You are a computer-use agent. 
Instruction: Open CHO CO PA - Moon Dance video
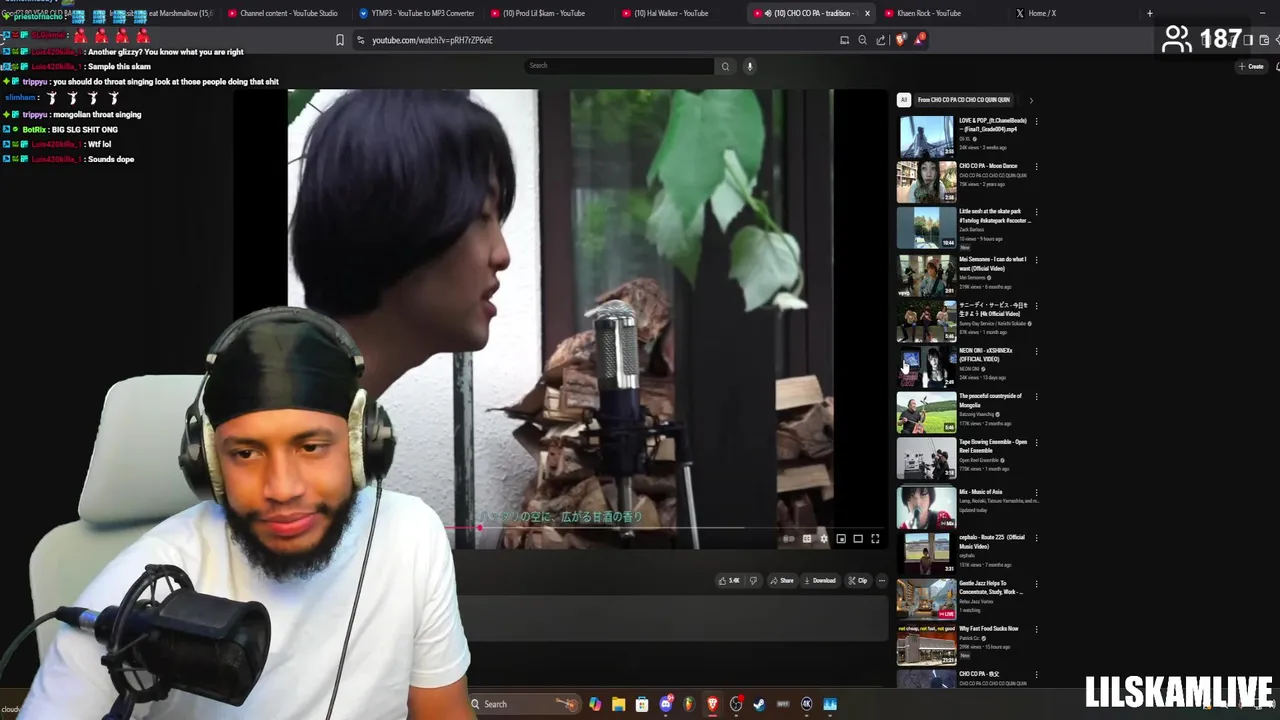point(926,181)
